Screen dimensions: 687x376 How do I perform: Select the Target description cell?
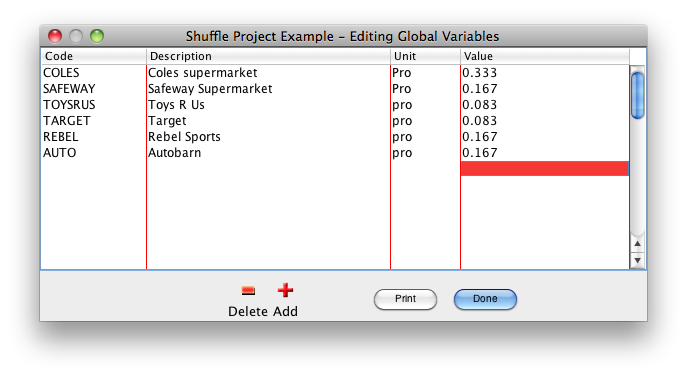(268, 121)
